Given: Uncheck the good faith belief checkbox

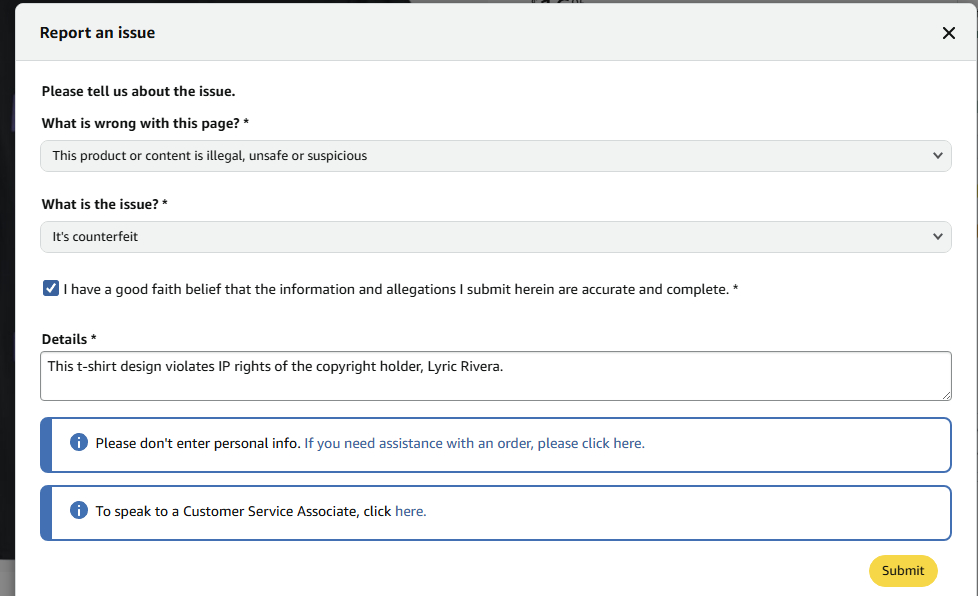Looking at the screenshot, I should click(51, 289).
